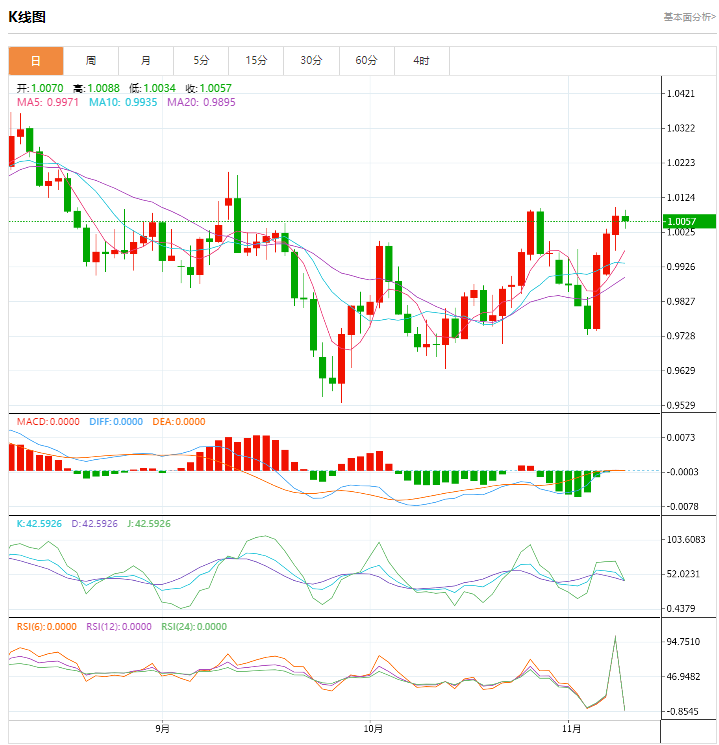Click the 10月 time axis marker
The height and width of the screenshot is (745, 719).
coord(373,728)
